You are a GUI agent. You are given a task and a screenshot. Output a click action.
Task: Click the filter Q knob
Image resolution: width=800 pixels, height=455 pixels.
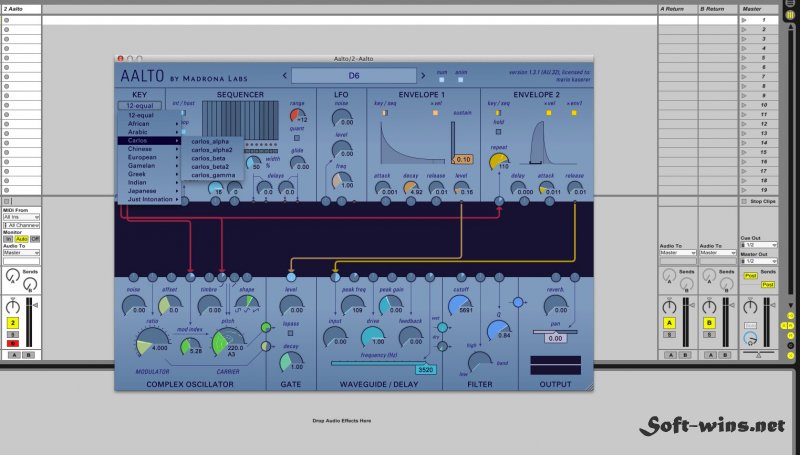[498, 331]
